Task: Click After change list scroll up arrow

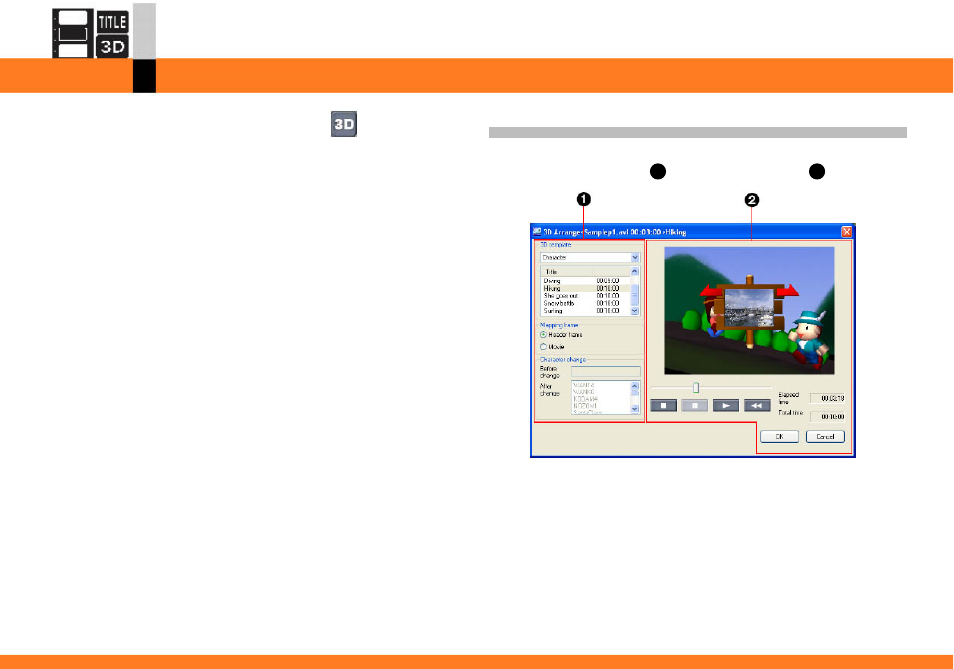Action: click(635, 386)
